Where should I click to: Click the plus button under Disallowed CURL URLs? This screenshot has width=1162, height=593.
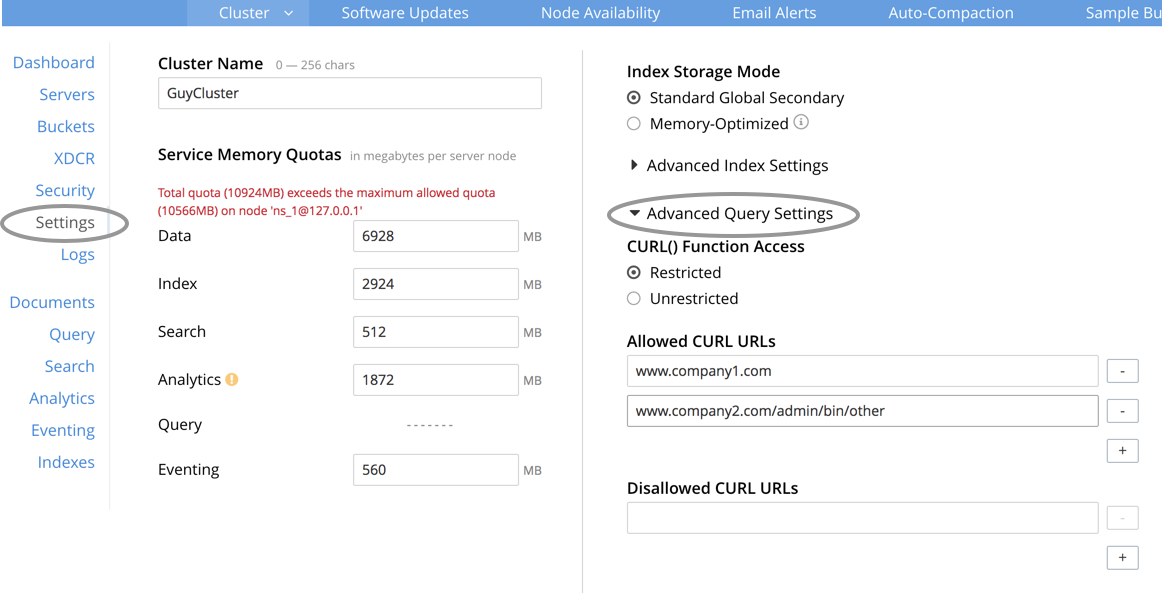point(1122,557)
